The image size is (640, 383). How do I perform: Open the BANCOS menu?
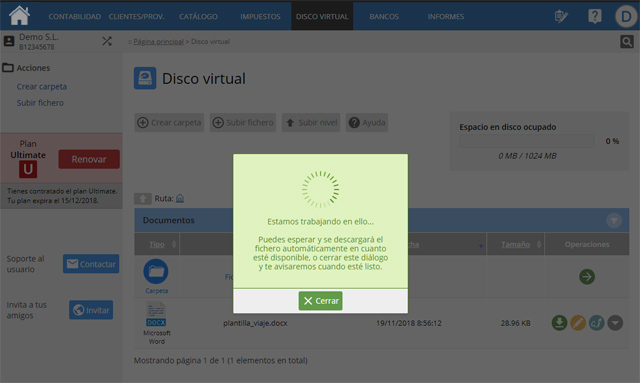tap(384, 17)
